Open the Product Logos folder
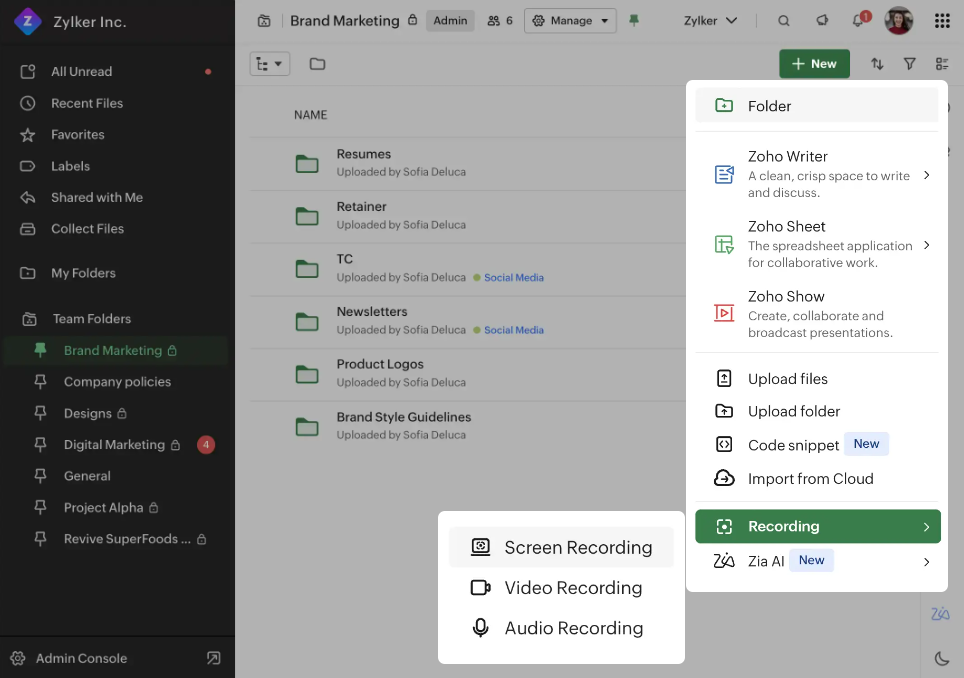Image resolution: width=964 pixels, height=678 pixels. [380, 364]
